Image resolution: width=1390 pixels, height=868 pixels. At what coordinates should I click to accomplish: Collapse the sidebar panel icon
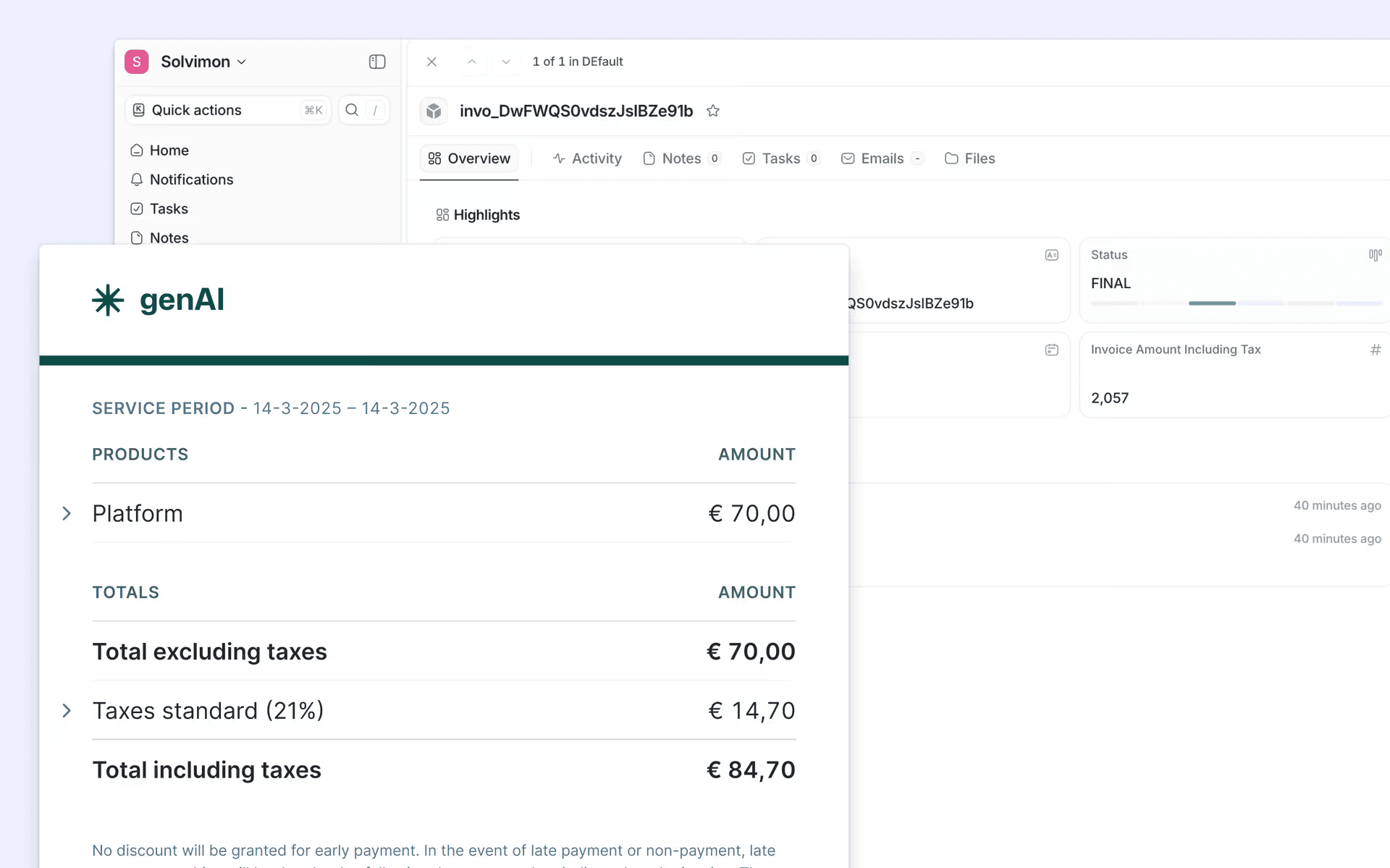point(376,62)
